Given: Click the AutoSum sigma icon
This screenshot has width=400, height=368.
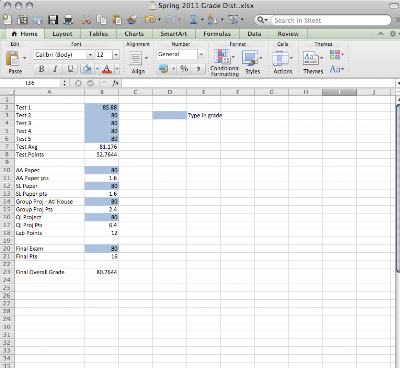Looking at the screenshot, I should [x=193, y=20].
